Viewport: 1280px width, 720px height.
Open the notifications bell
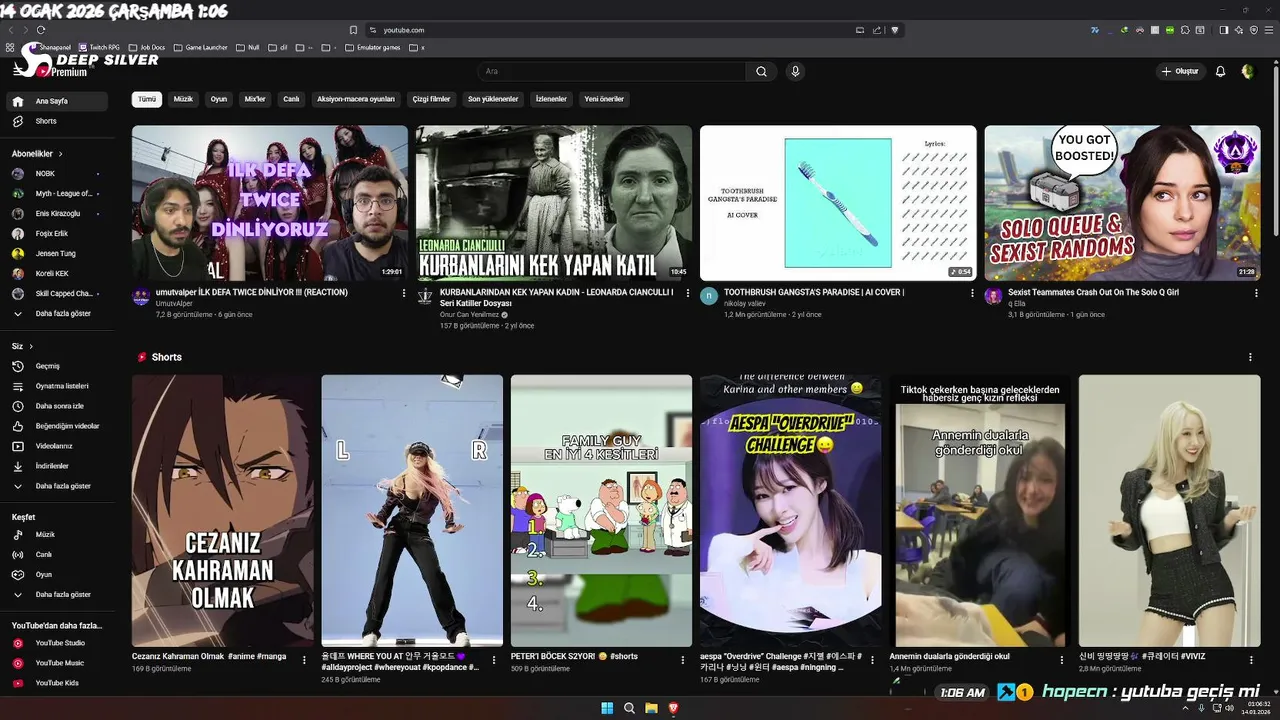pyautogui.click(x=1220, y=71)
